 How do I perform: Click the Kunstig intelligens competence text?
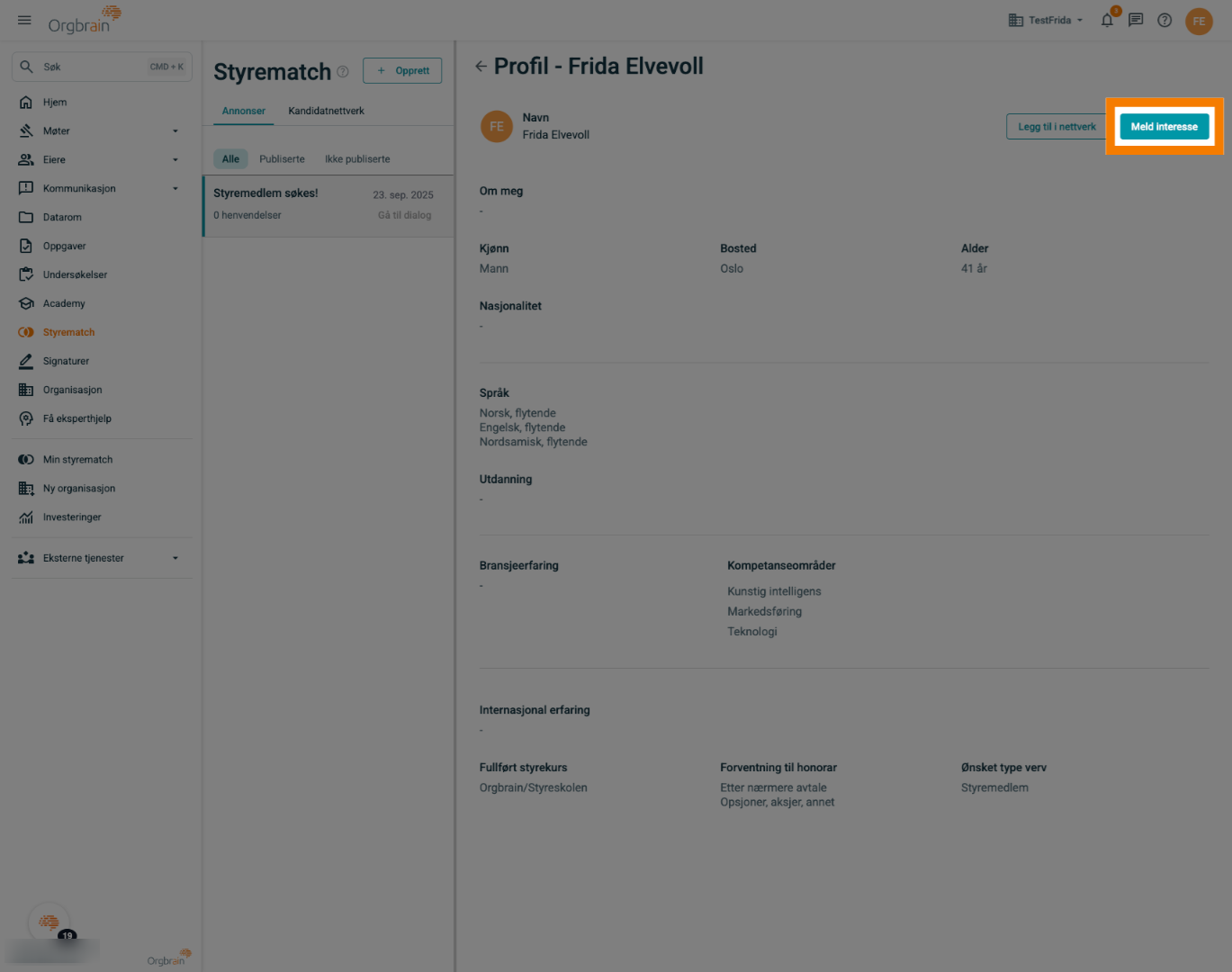(774, 592)
